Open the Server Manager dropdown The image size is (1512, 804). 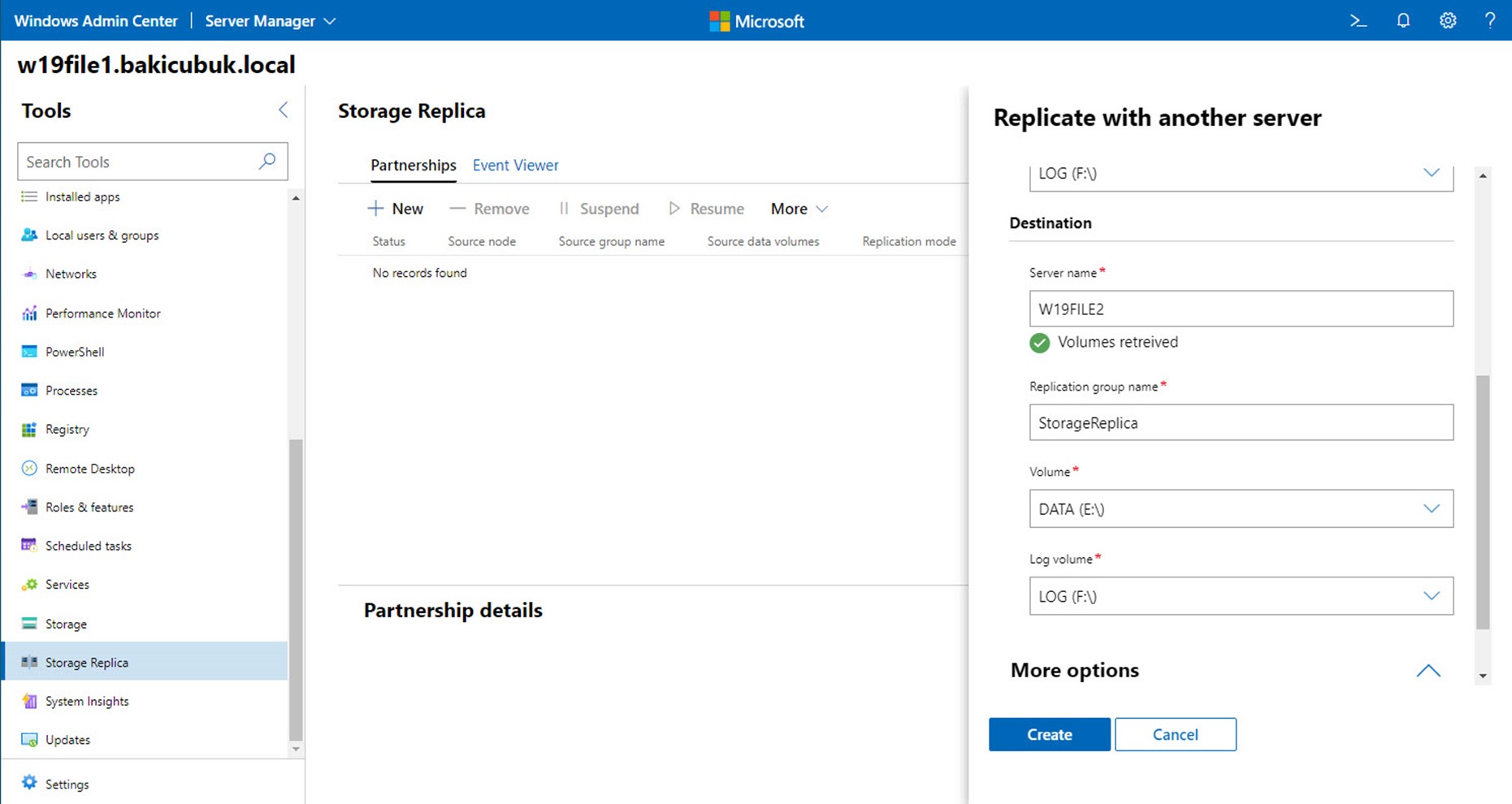coord(271,21)
